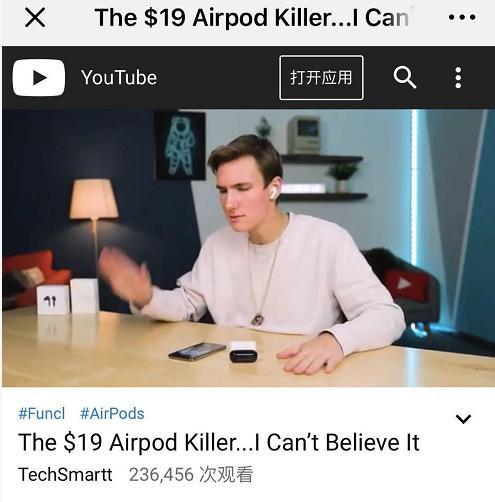Tap the black earbuds case in the video

[x=243, y=352]
